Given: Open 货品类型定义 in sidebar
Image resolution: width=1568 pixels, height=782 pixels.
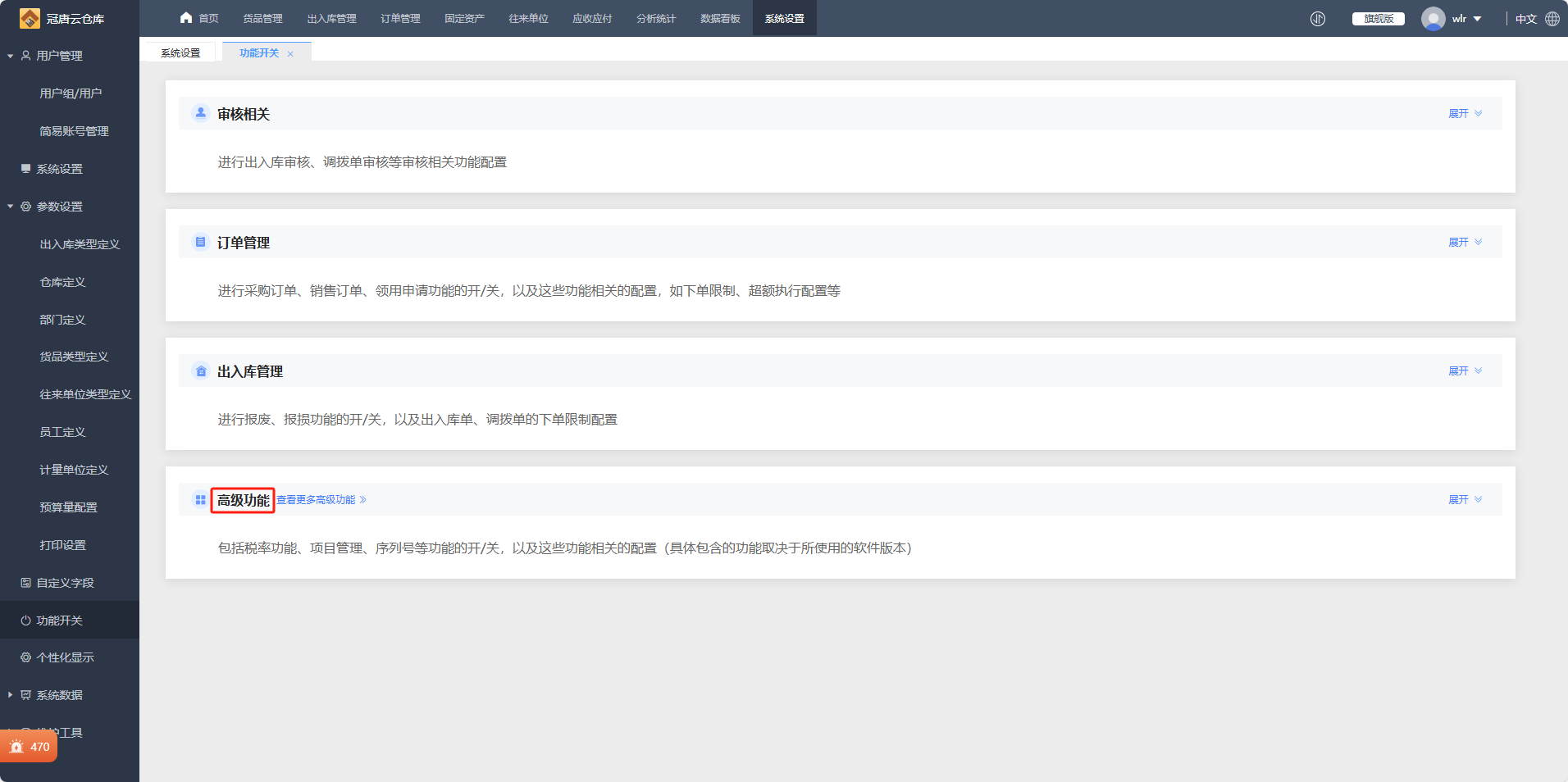Looking at the screenshot, I should click(74, 357).
